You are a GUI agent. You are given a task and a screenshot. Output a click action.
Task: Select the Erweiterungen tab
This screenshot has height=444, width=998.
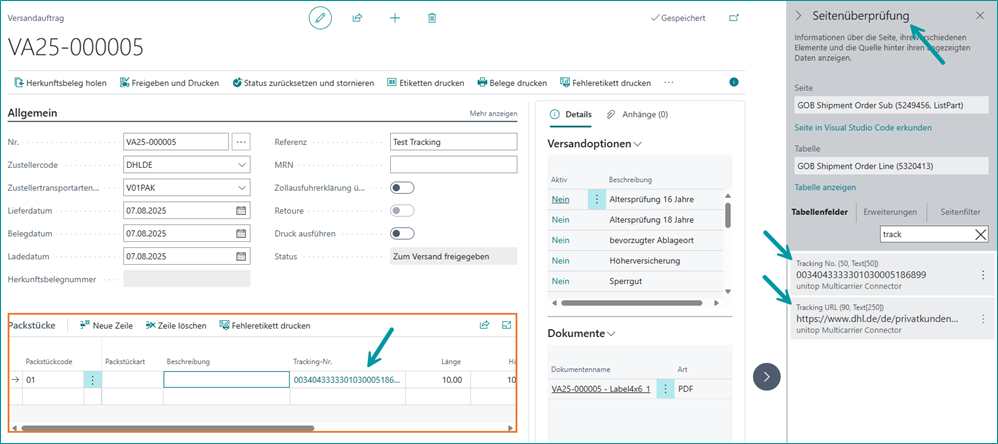[890, 212]
